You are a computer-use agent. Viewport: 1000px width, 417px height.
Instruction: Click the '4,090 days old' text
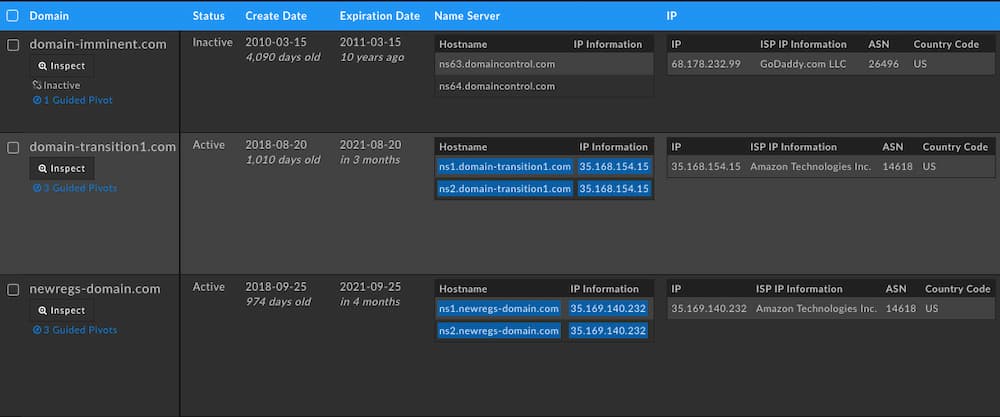click(x=283, y=57)
